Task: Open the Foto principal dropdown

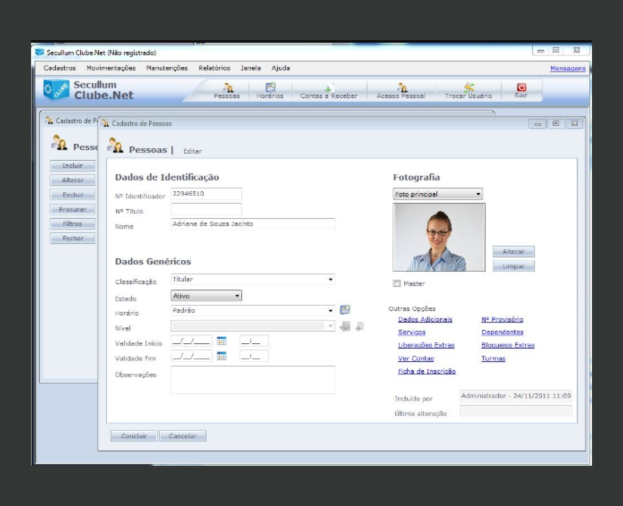Action: pyautogui.click(x=437, y=194)
